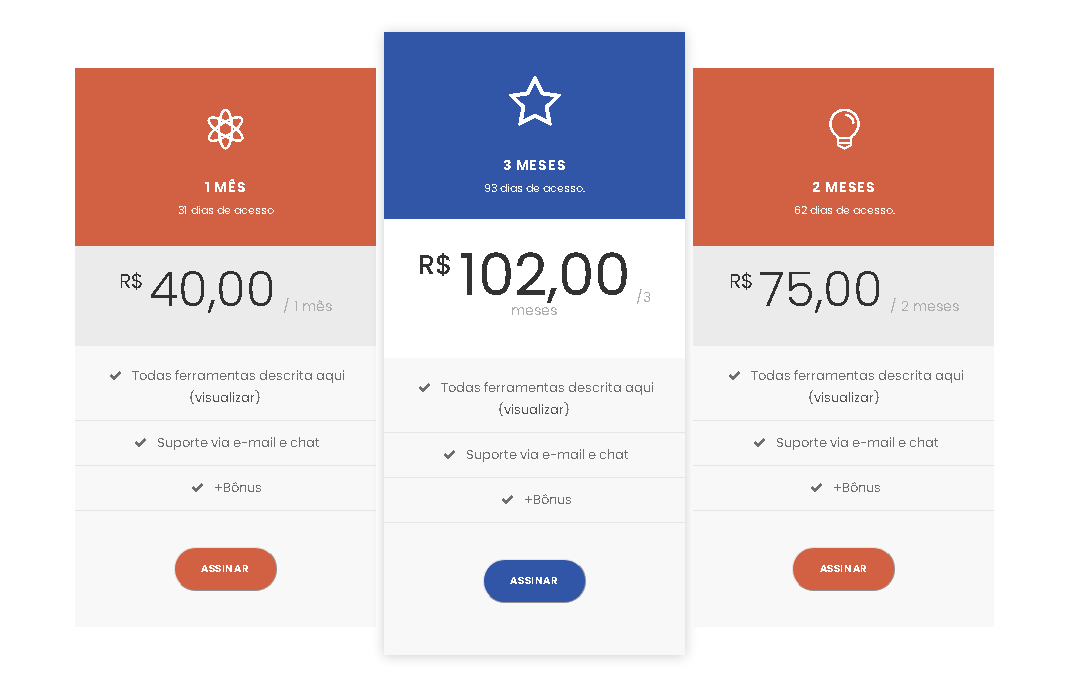Click the R$ 75,00 price
1066x675 pixels.
(805, 290)
